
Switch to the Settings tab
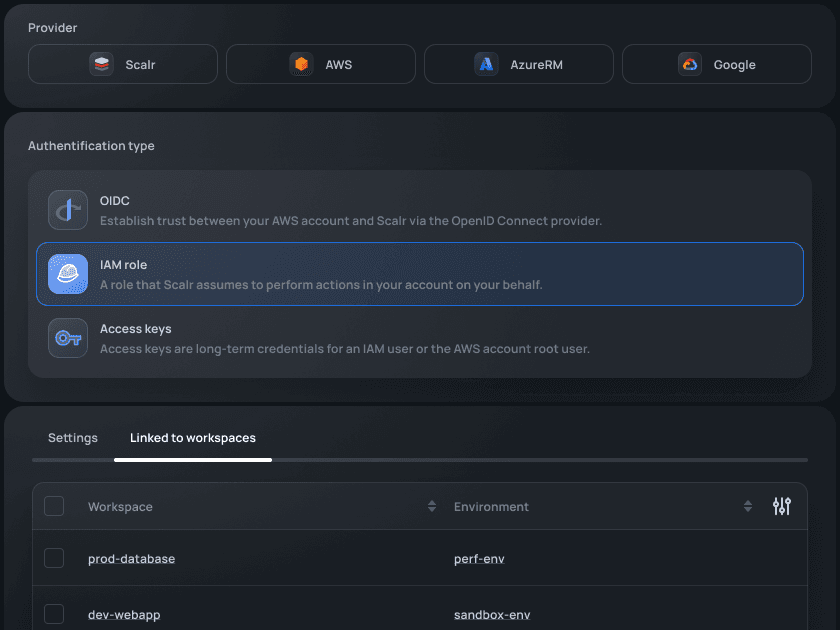[x=72, y=437]
